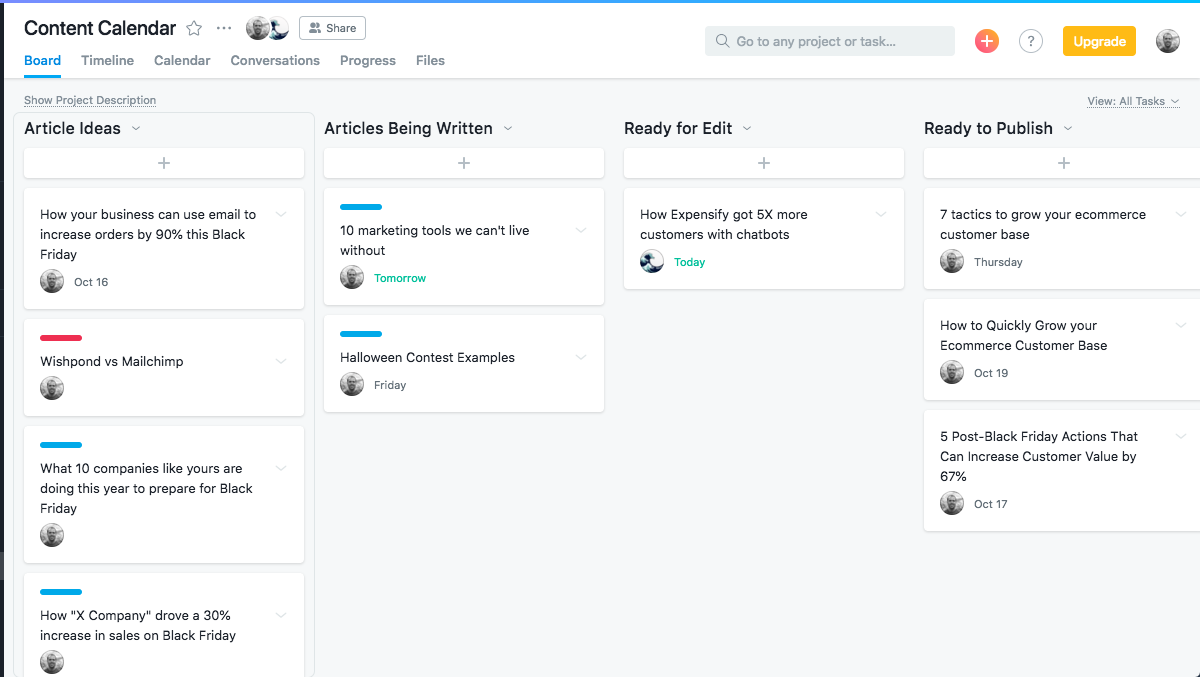The width and height of the screenshot is (1200, 677).
Task: Expand the Ready for Edit column menu
Action: pyautogui.click(x=747, y=128)
